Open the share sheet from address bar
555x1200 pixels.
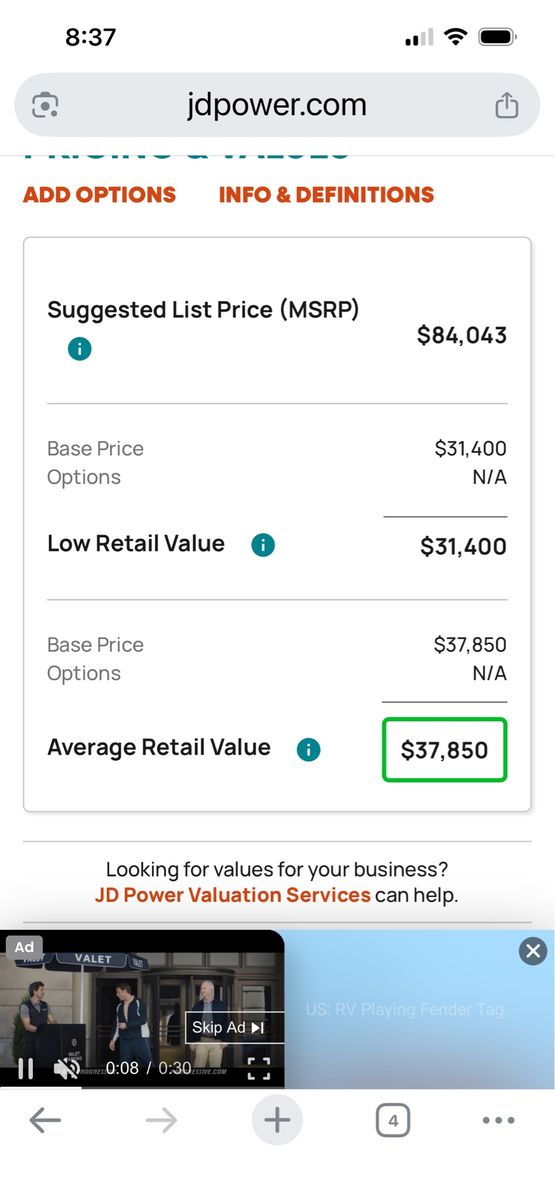click(507, 105)
